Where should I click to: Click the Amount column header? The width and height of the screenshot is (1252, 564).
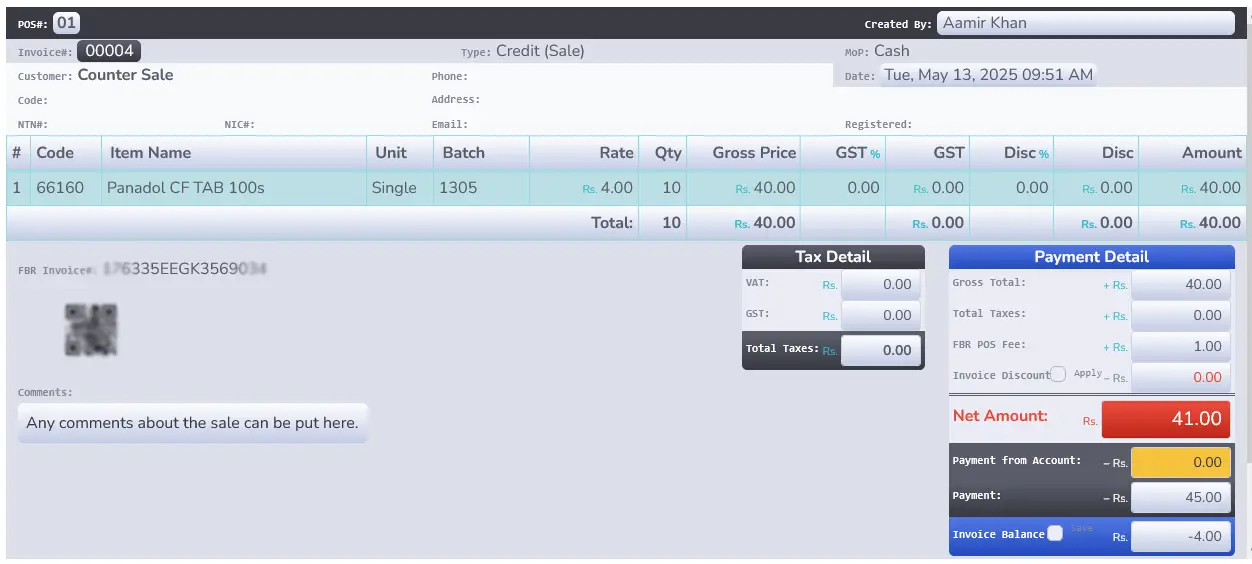1211,153
